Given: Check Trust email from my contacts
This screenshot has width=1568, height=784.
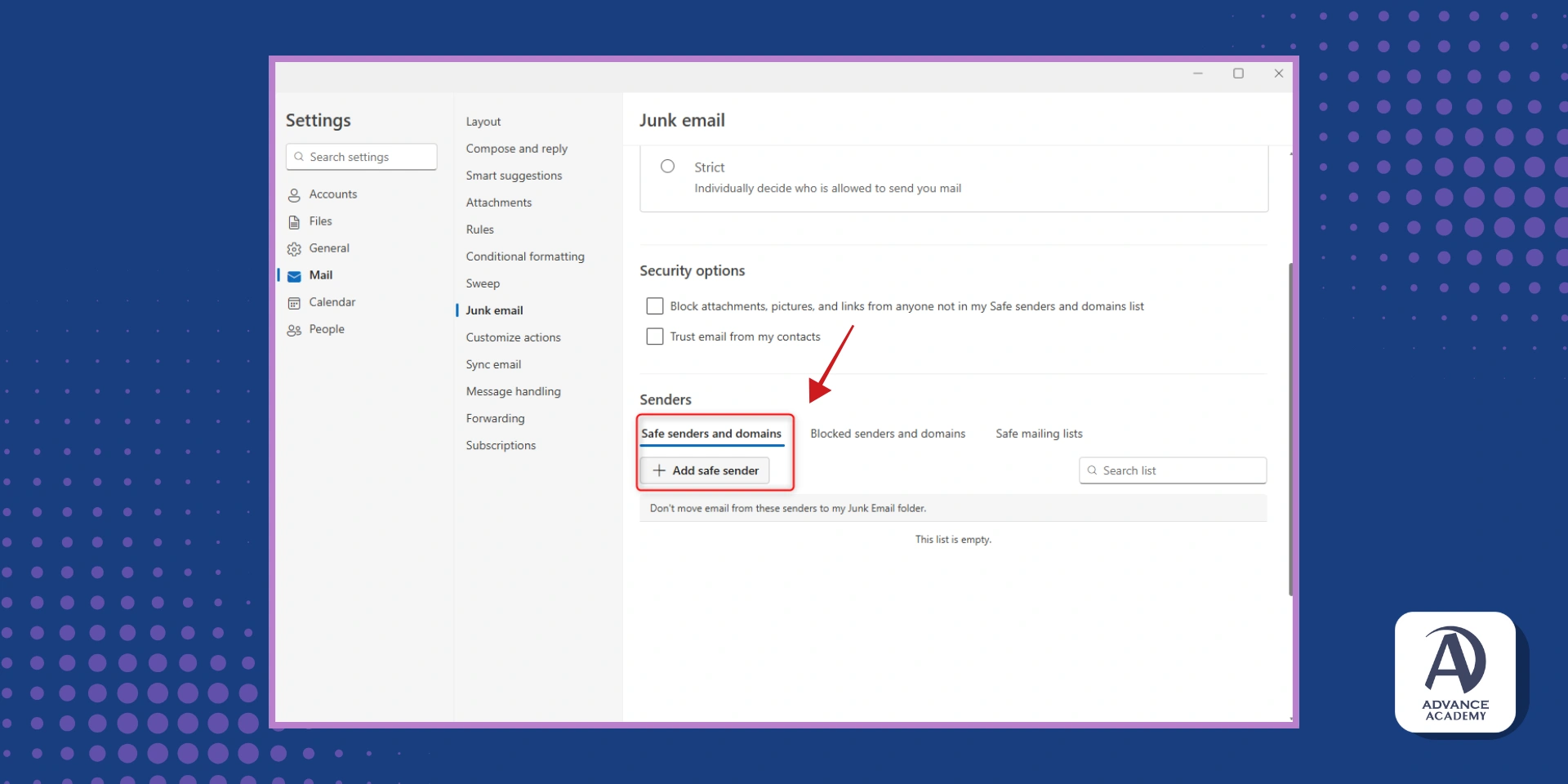Looking at the screenshot, I should (x=655, y=336).
